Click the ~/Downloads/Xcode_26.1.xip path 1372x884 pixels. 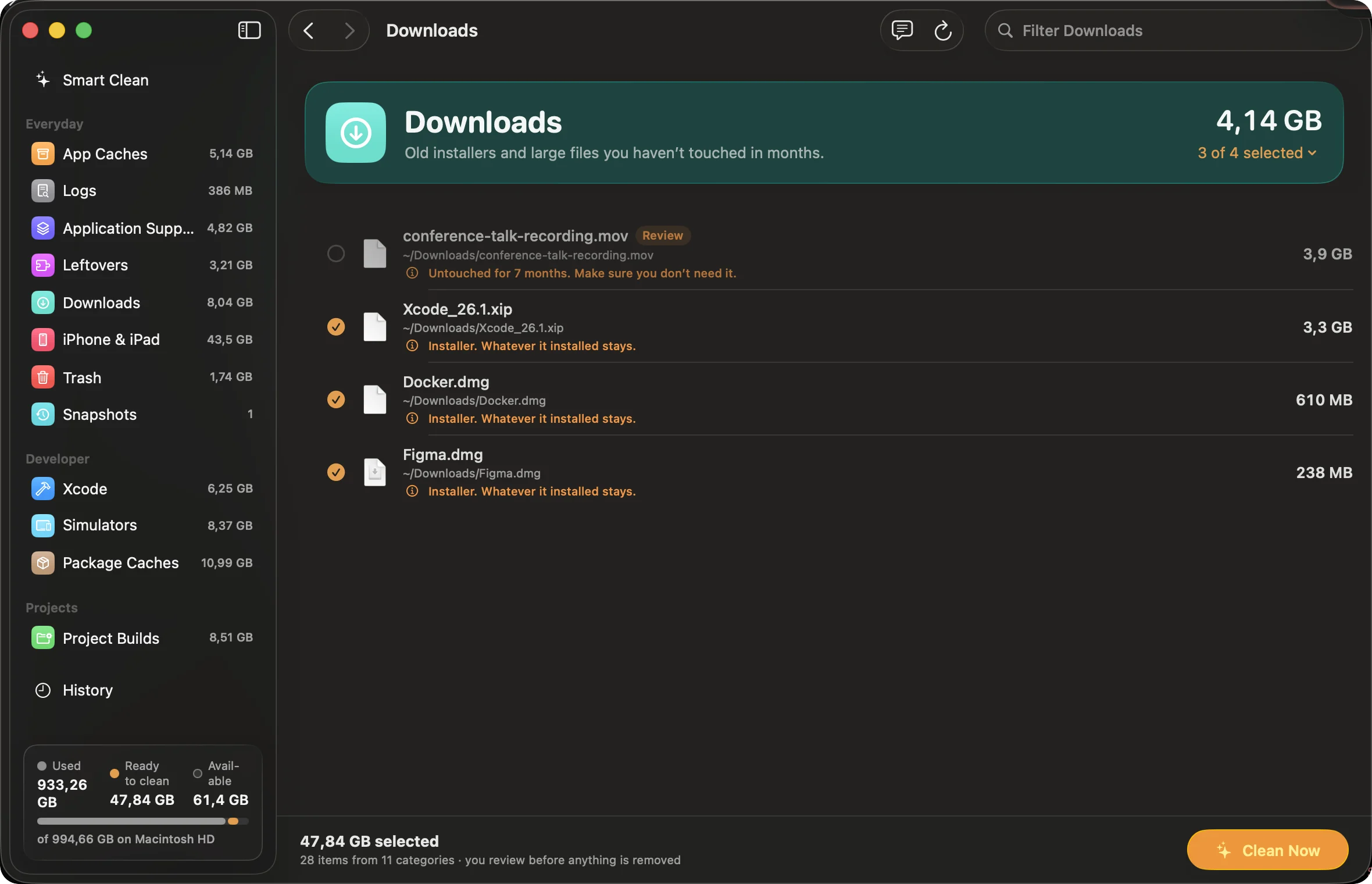(483, 328)
